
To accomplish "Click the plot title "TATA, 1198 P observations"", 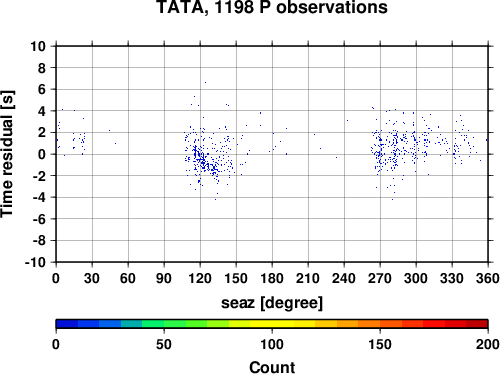I will [272, 7].
